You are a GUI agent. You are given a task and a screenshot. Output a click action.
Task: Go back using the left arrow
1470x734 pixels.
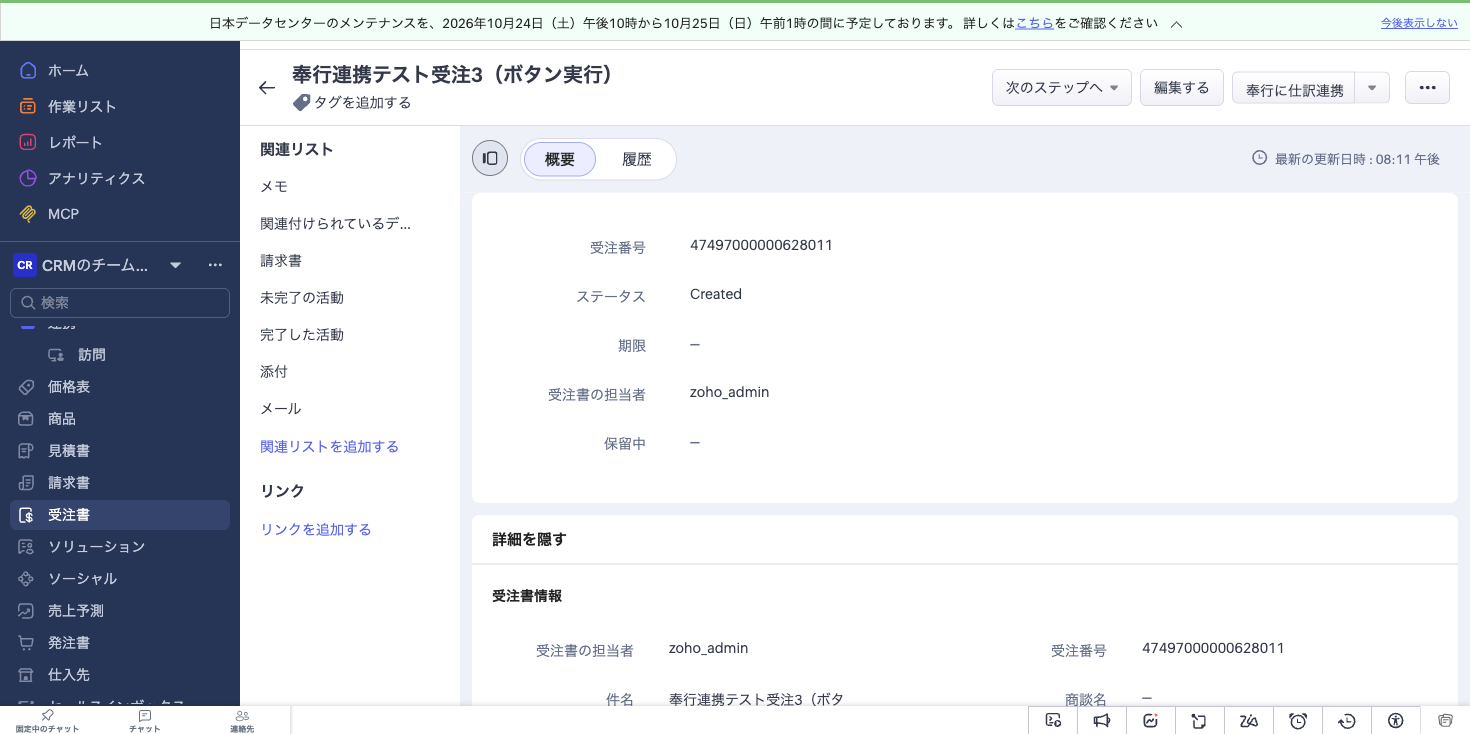pyautogui.click(x=266, y=88)
